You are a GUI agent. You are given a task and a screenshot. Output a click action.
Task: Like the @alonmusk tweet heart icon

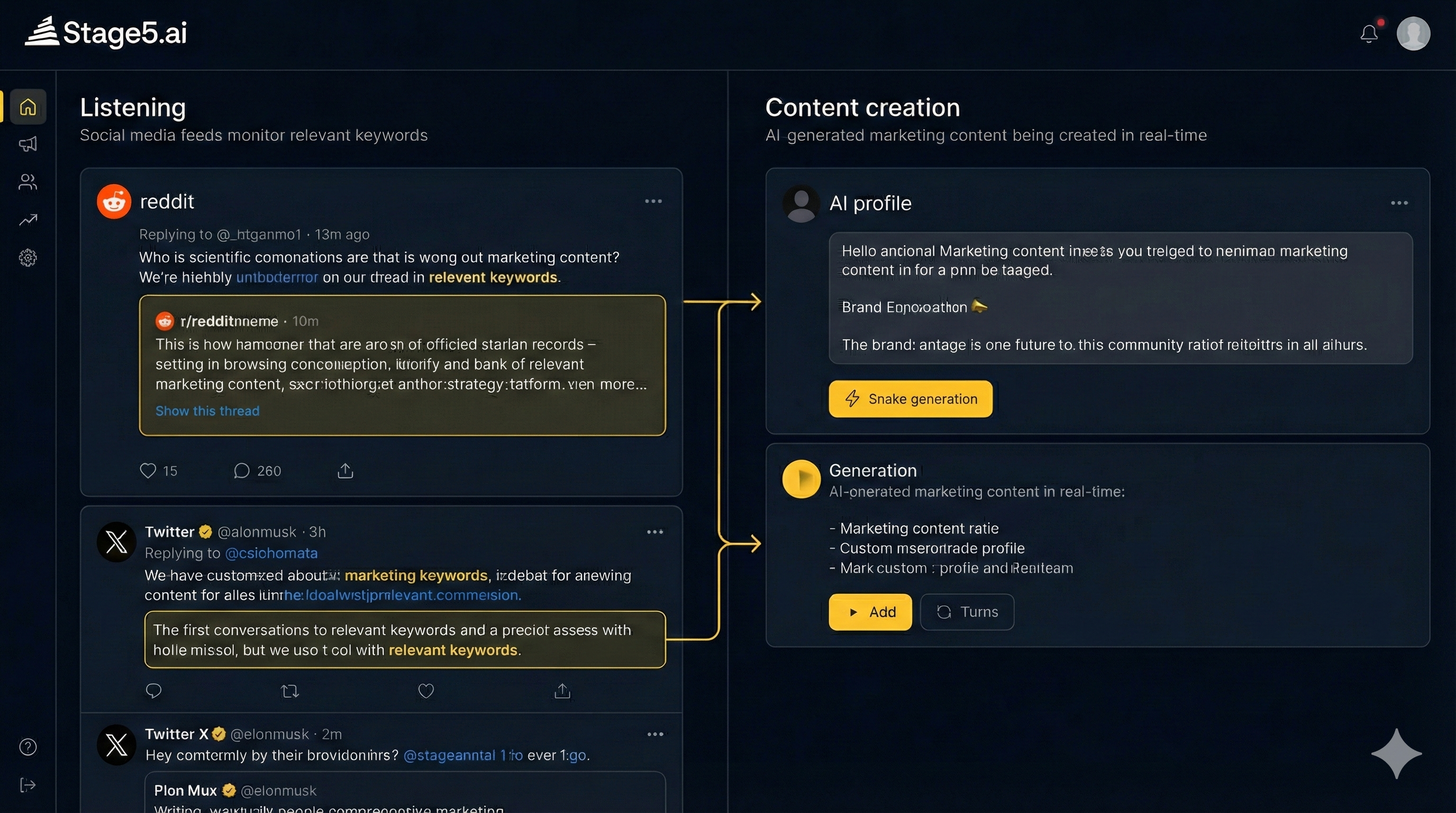tap(425, 691)
